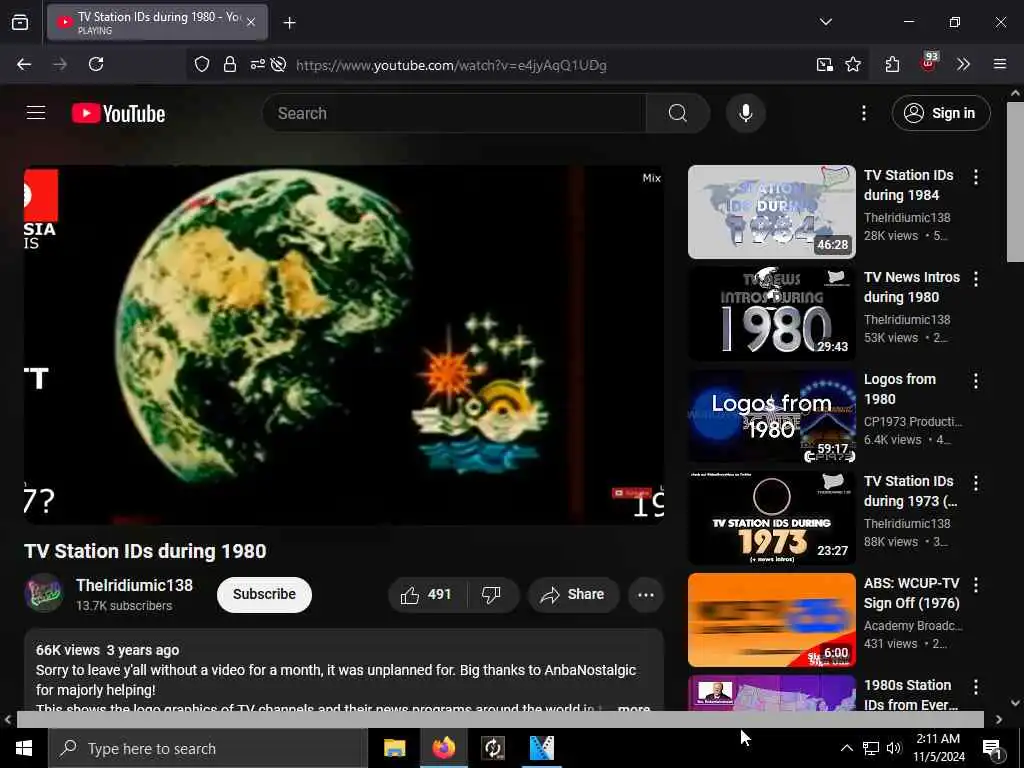Click the vertical page scrollbar thumb
Image resolution: width=1024 pixels, height=768 pixels.
click(1015, 182)
